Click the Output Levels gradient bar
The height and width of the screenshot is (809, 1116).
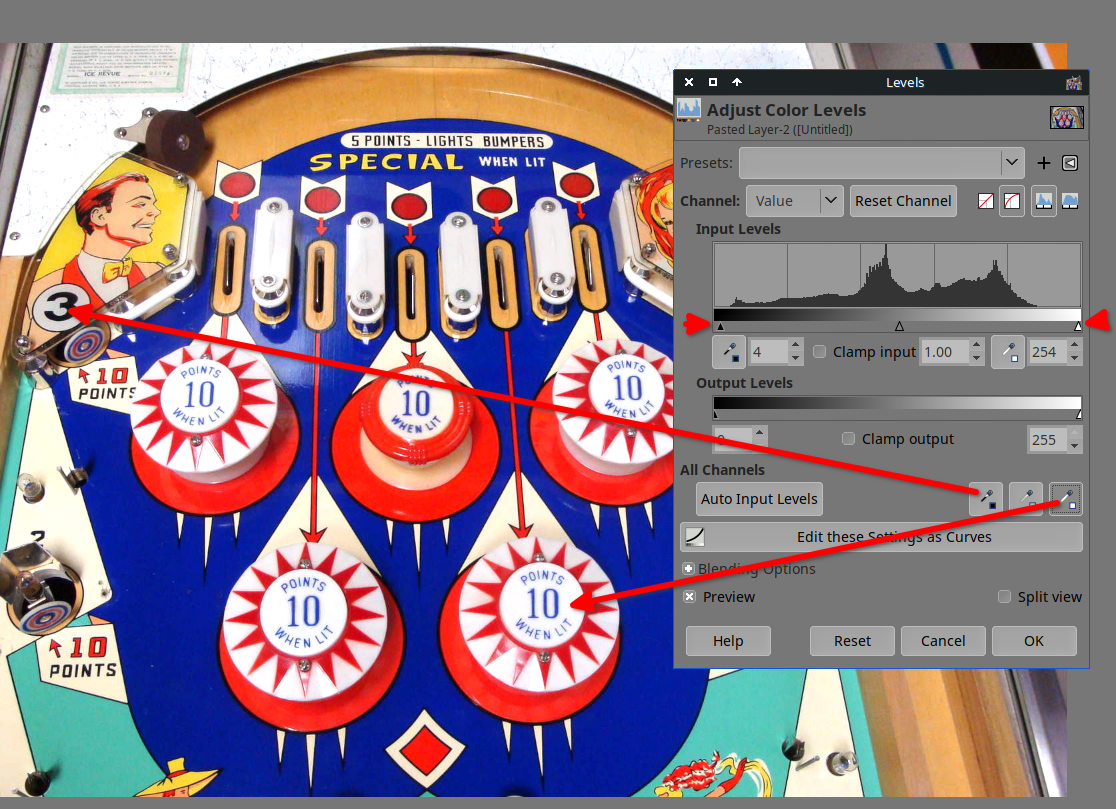(x=897, y=403)
